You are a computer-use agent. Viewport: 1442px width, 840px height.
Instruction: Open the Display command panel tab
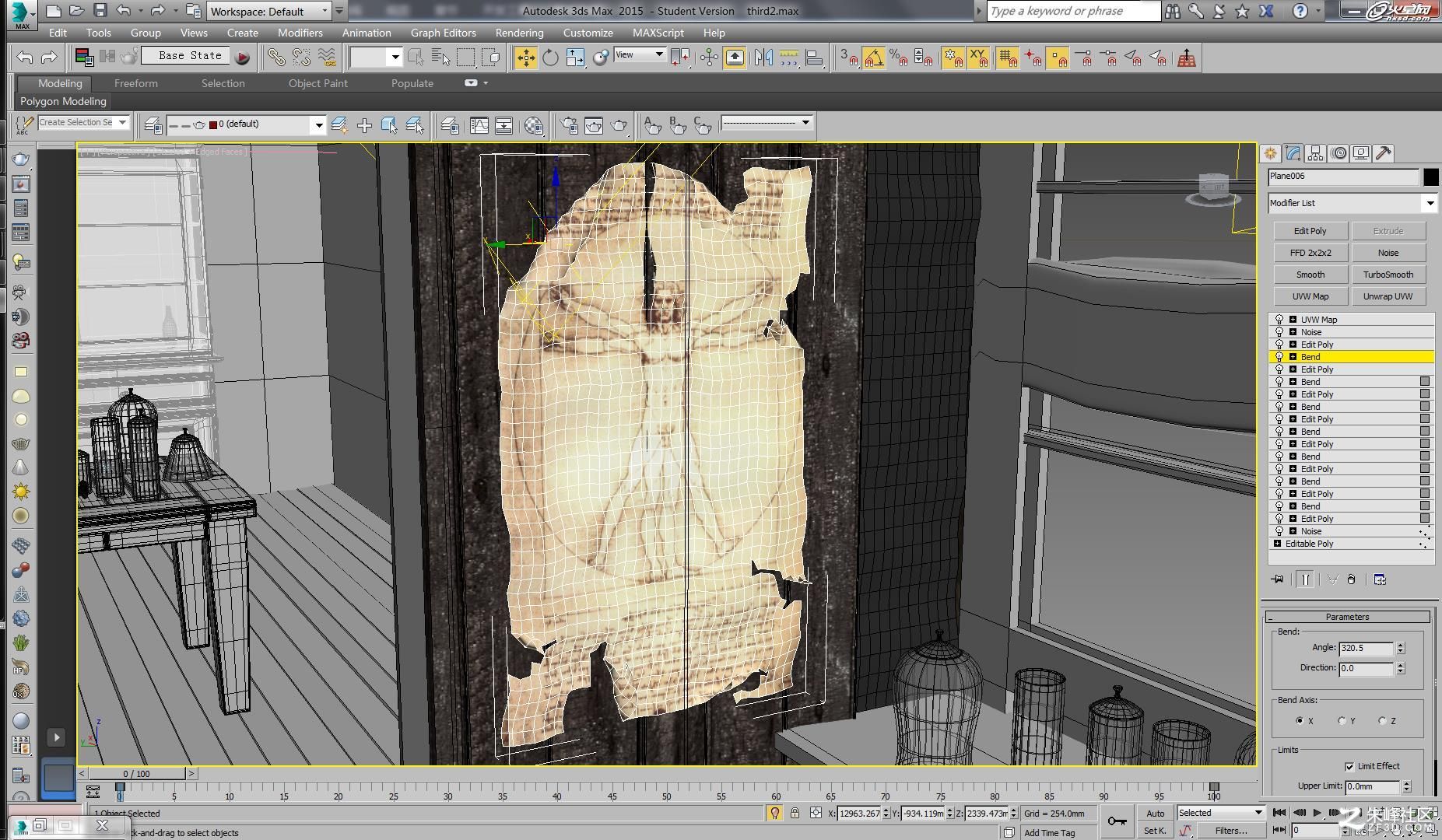pos(1361,153)
